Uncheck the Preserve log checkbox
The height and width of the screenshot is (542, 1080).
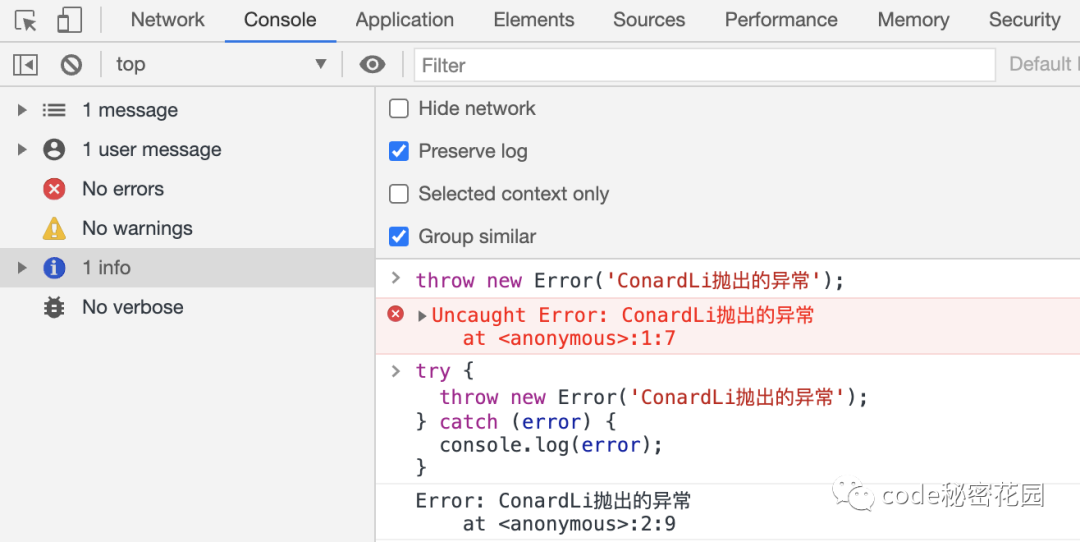pos(399,152)
